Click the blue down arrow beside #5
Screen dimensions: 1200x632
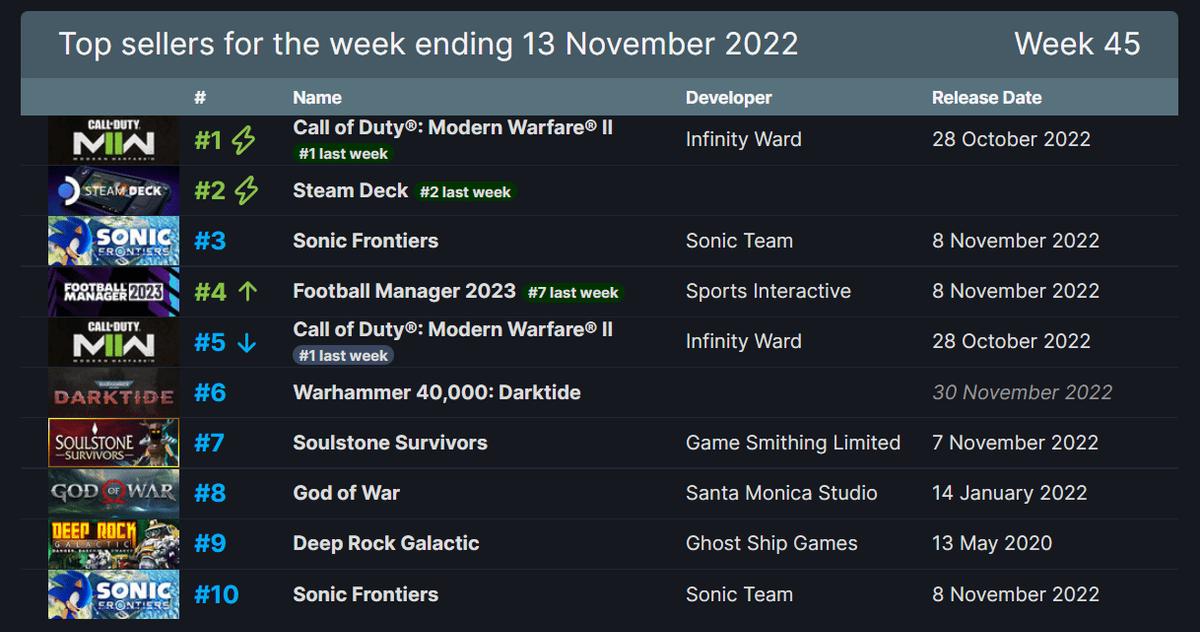[x=247, y=343]
